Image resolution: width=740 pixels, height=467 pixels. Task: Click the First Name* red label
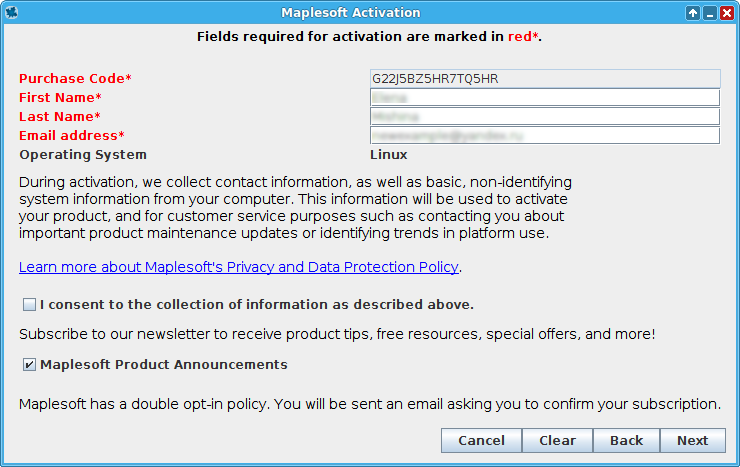click(x=60, y=98)
